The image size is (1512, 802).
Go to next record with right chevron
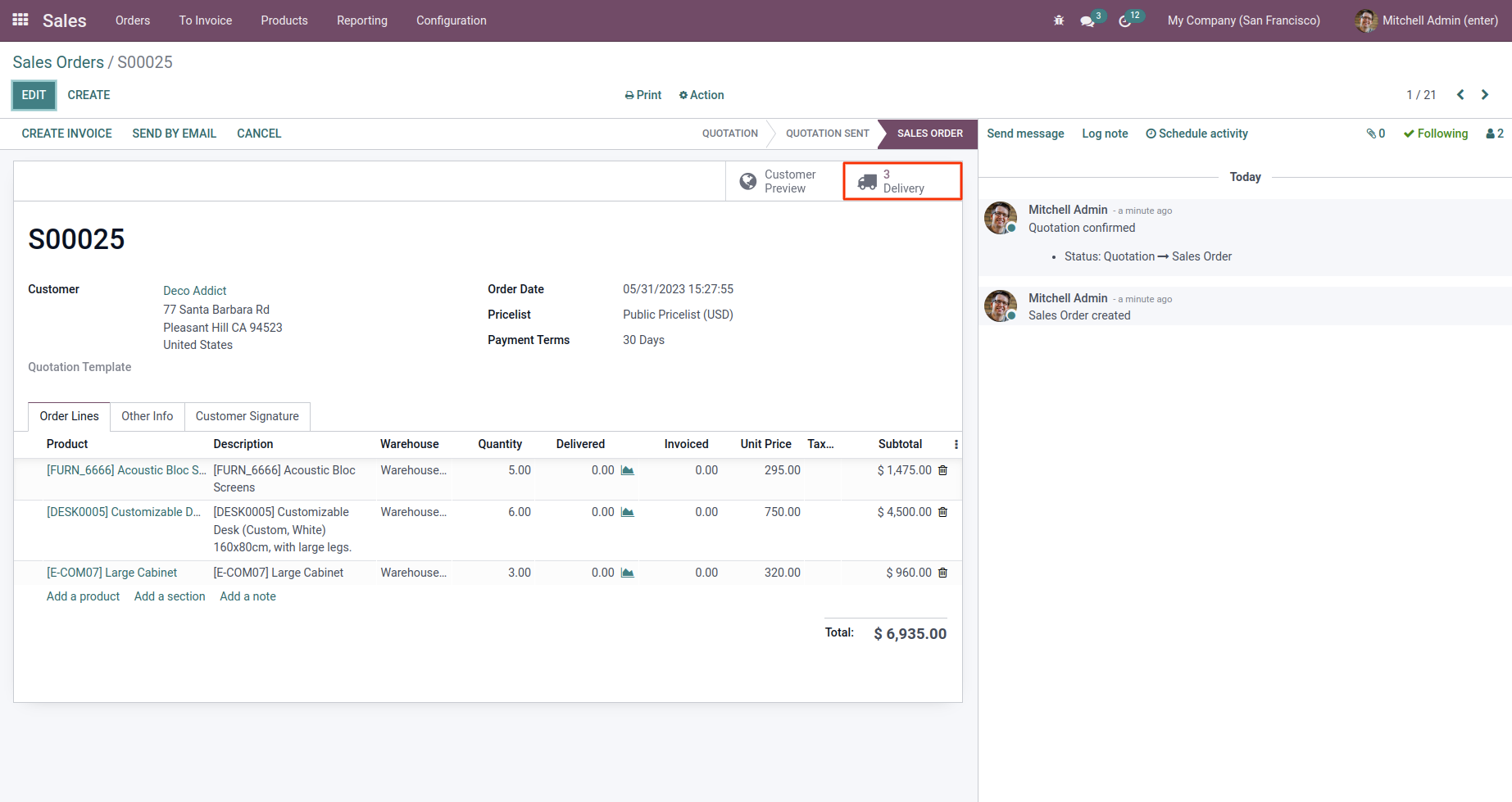click(x=1485, y=95)
